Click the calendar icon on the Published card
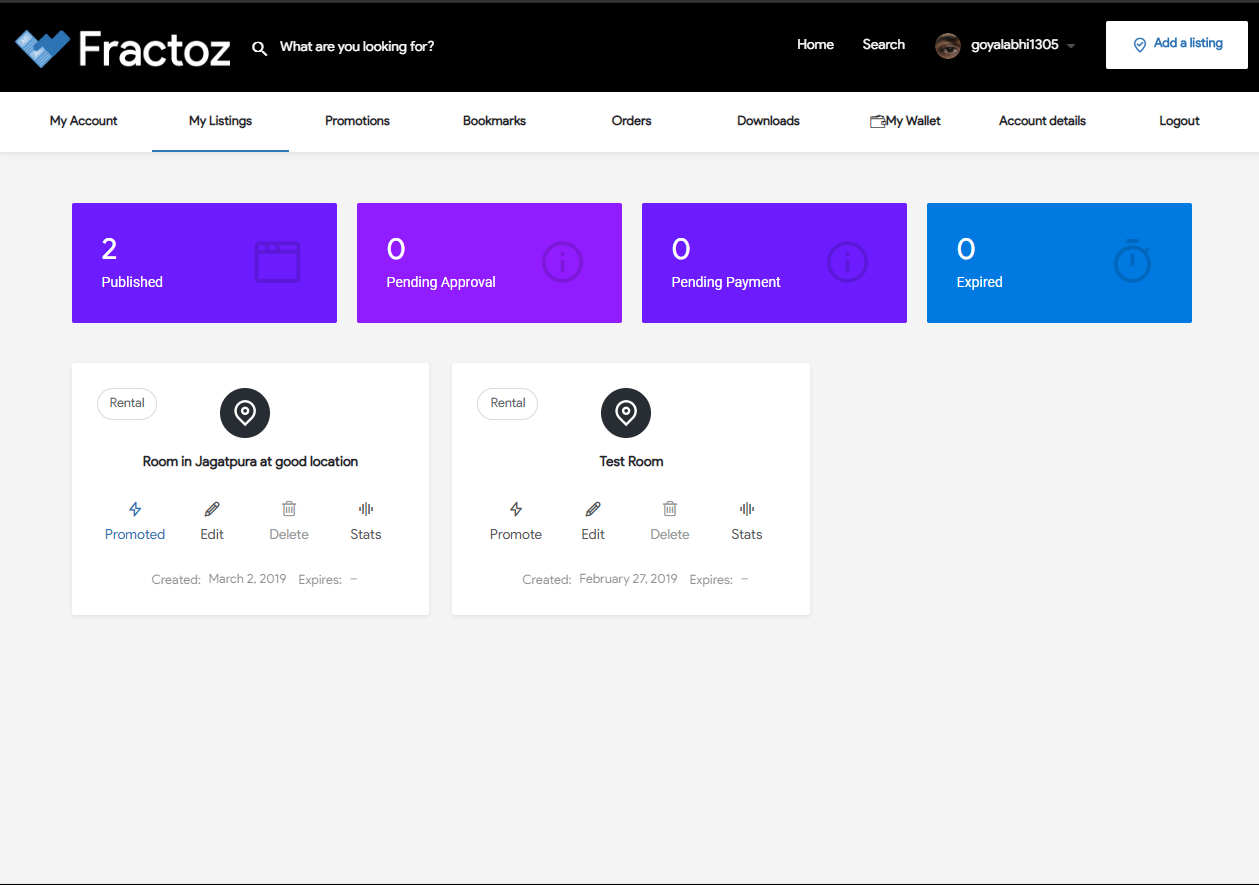The height and width of the screenshot is (885, 1259). click(277, 262)
